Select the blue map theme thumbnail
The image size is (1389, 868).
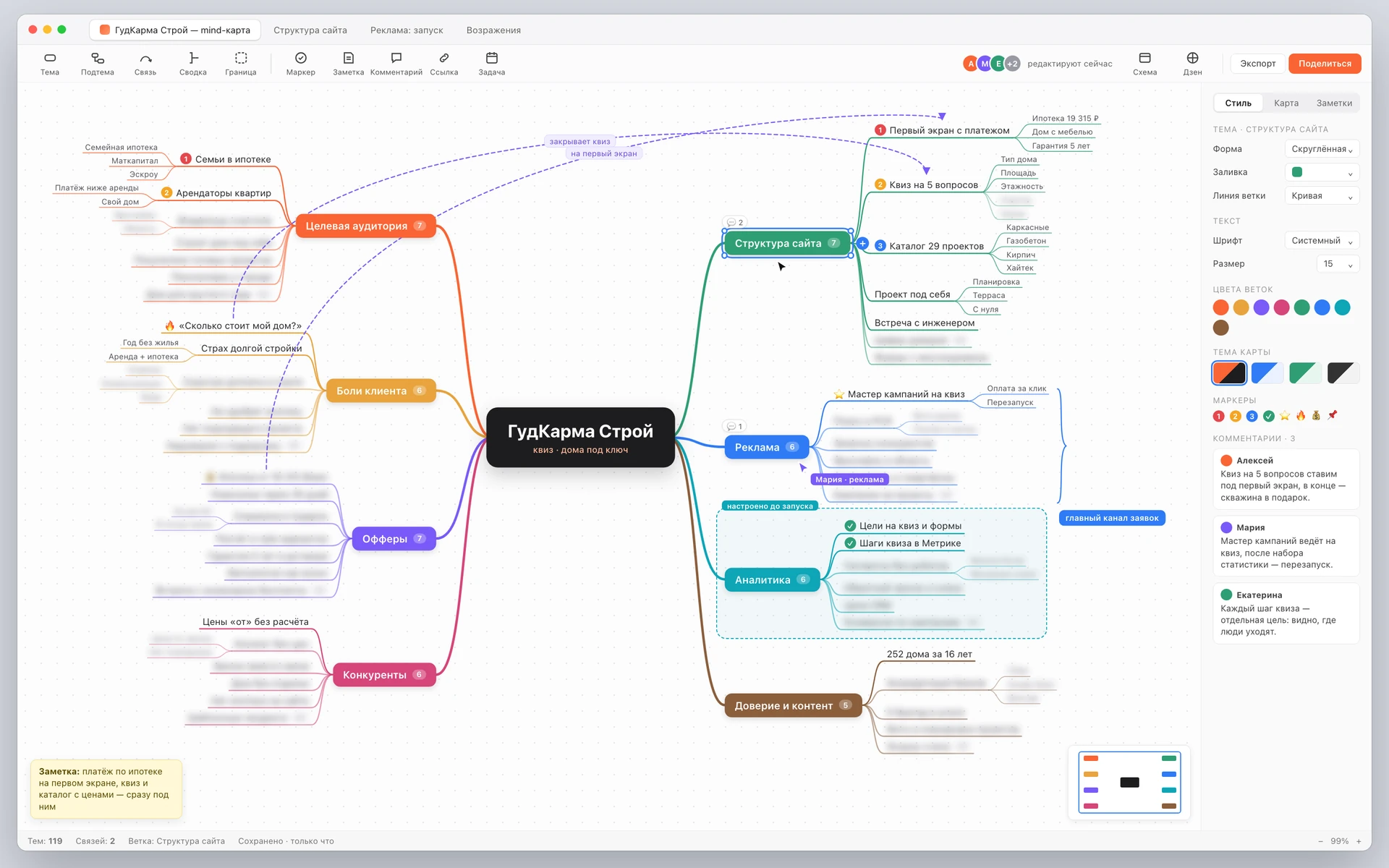coord(1267,373)
